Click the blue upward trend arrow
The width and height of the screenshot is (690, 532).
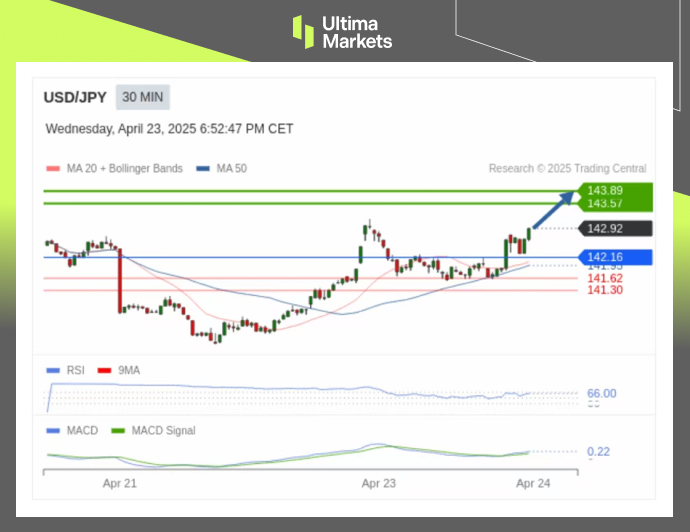point(555,211)
